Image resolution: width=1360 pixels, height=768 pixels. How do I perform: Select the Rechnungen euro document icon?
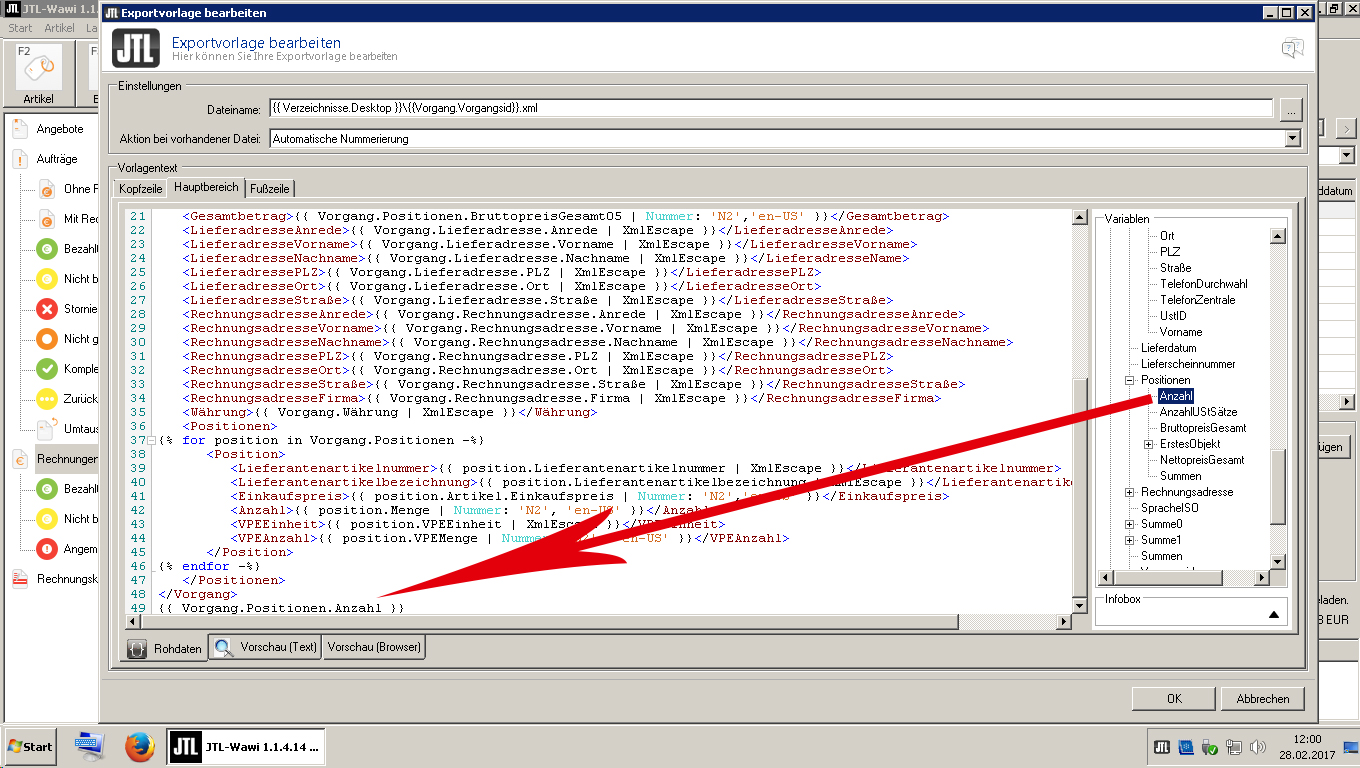20,459
